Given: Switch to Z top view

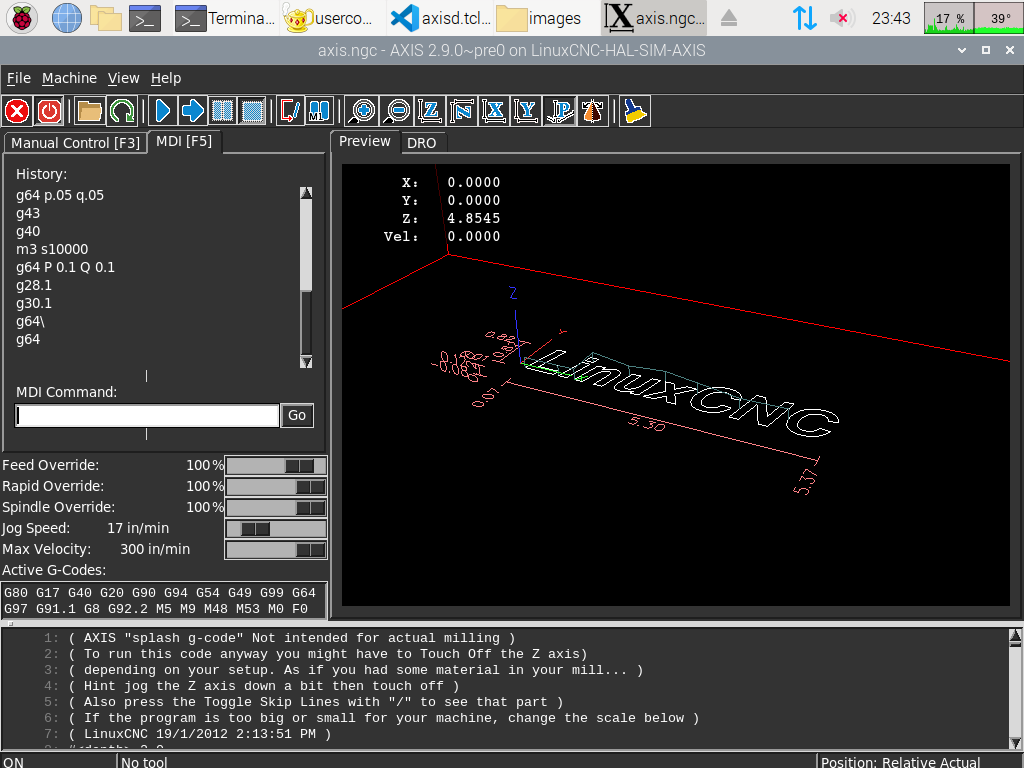Looking at the screenshot, I should click(430, 111).
